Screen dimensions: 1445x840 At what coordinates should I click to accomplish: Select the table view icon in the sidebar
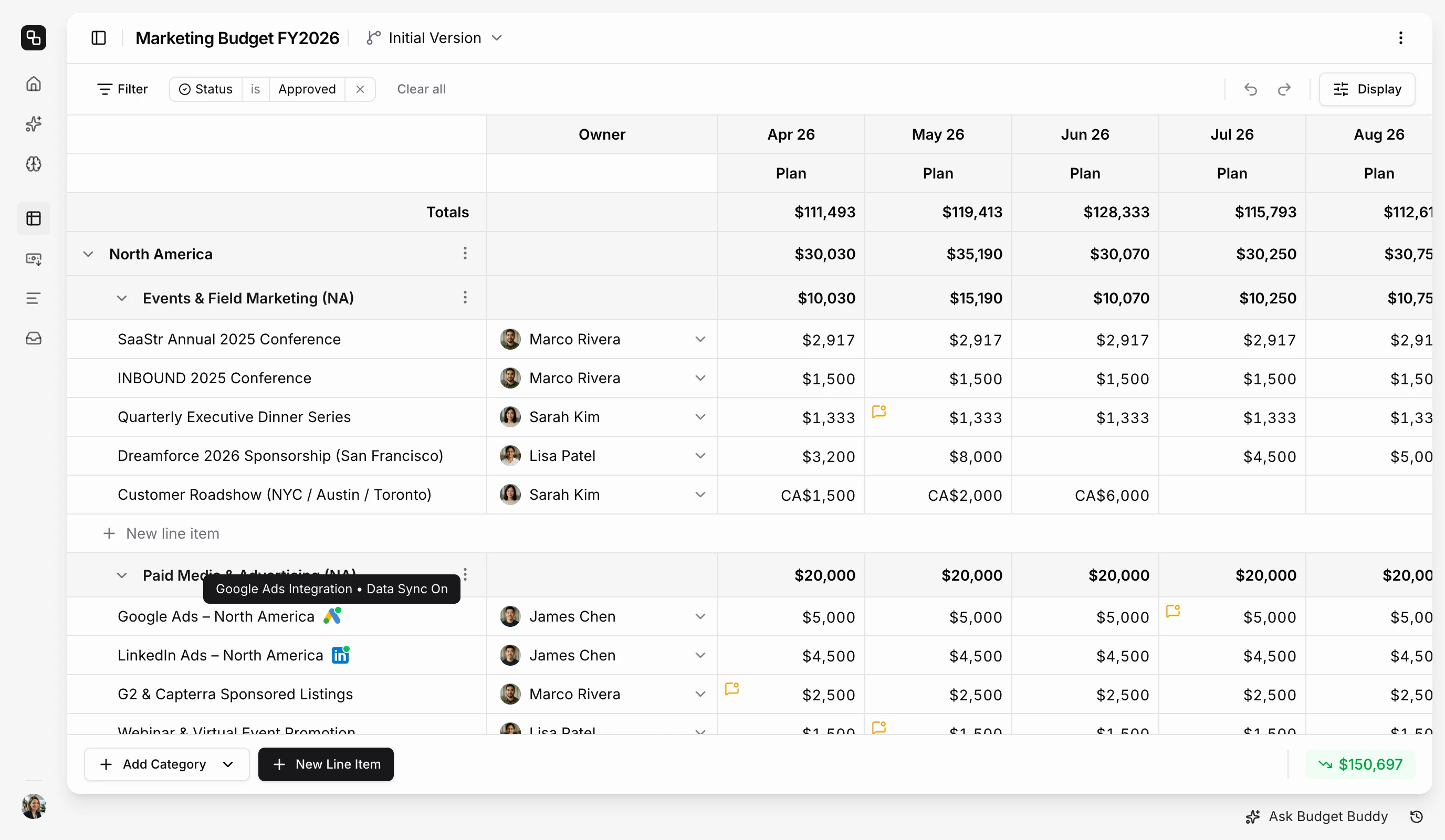click(33, 218)
